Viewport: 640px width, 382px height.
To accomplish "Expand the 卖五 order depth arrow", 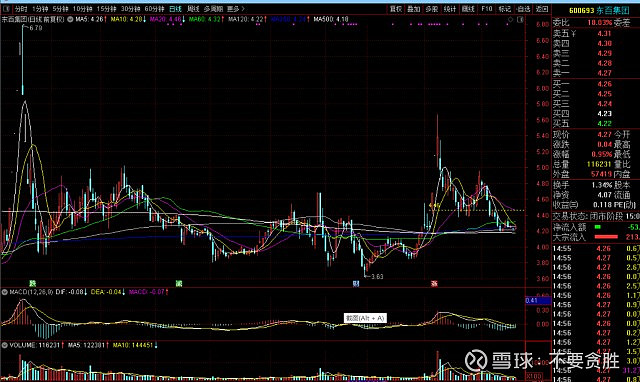I will click(573, 33).
